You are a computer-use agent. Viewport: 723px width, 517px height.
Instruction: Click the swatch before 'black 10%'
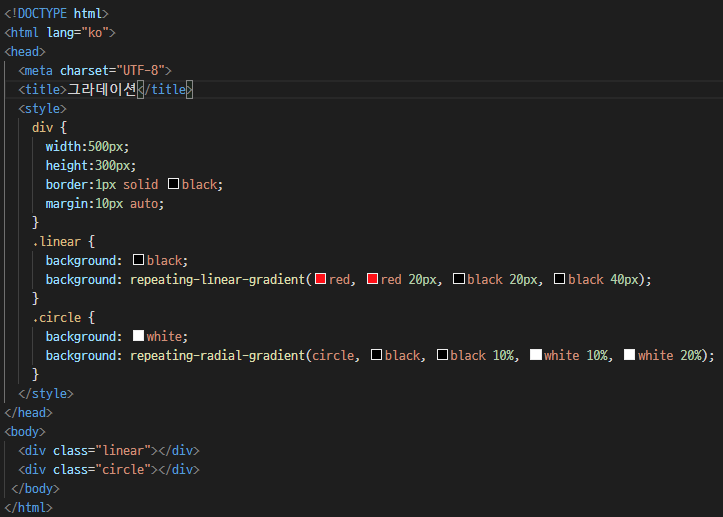pos(442,355)
